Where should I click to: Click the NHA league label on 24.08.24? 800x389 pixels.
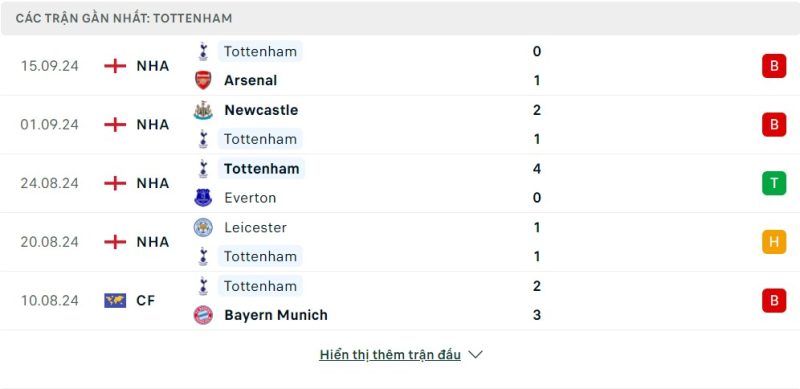(x=153, y=183)
